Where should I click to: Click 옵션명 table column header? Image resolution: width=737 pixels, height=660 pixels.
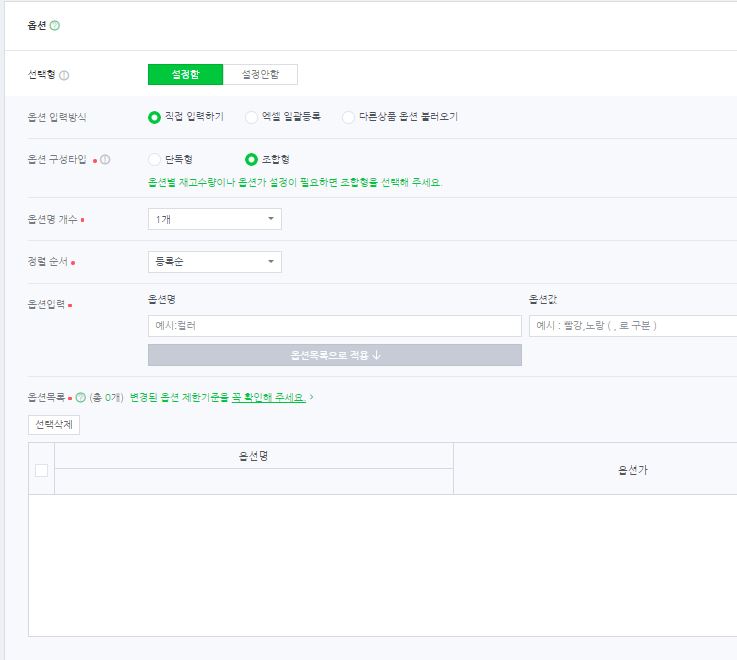click(254, 456)
